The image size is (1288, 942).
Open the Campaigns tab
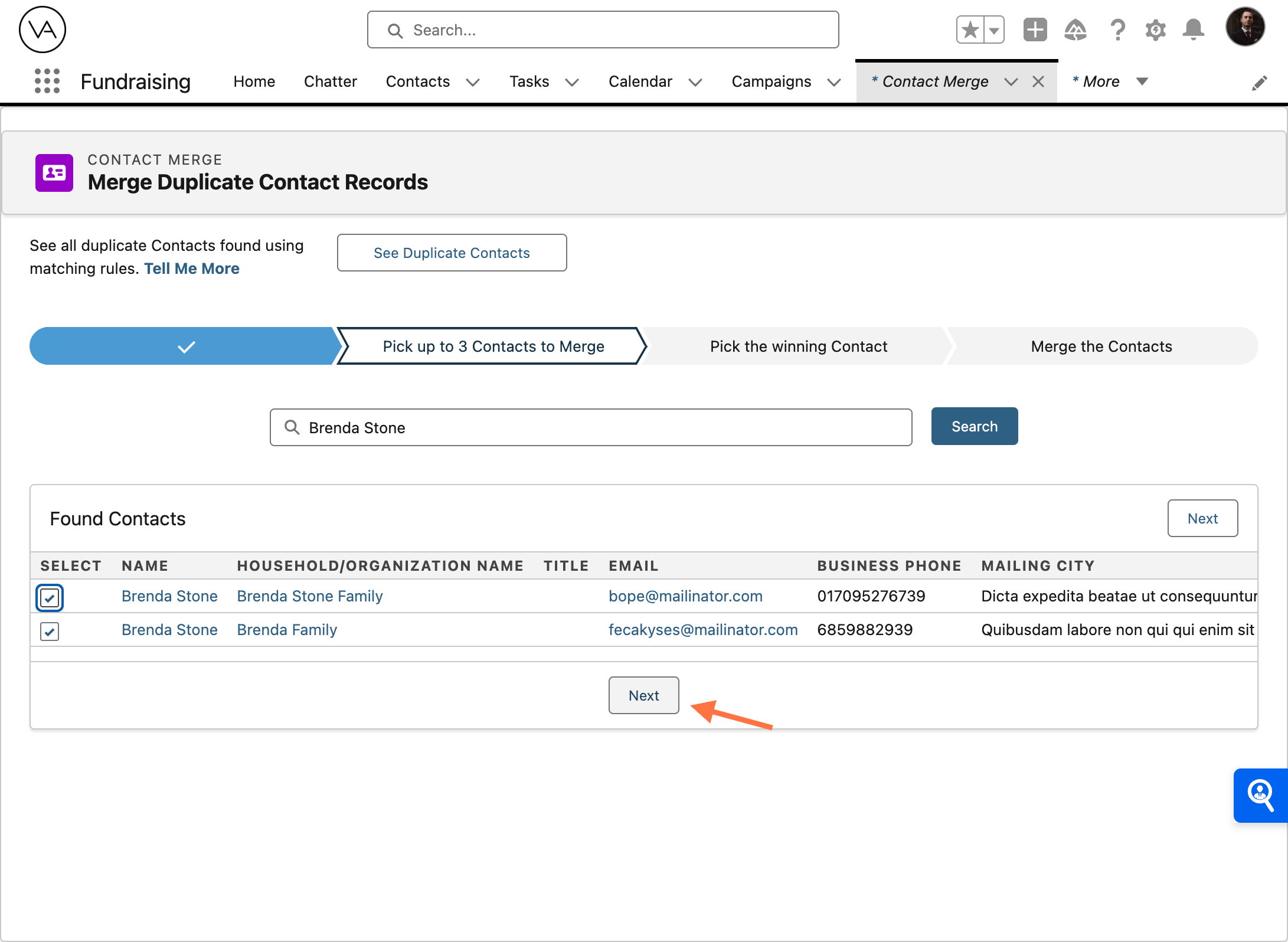click(771, 81)
